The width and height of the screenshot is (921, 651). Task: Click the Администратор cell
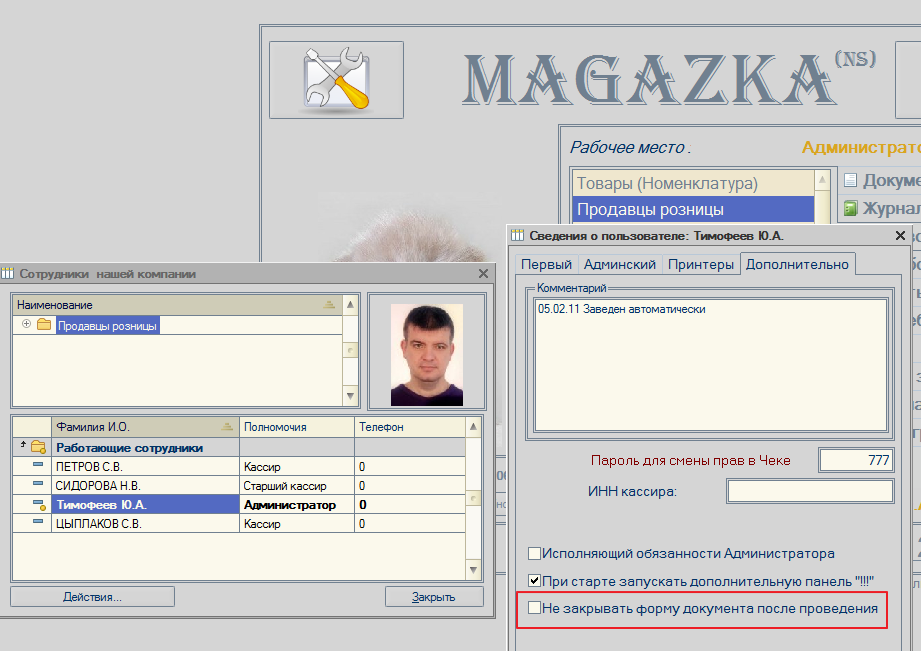coord(297,505)
